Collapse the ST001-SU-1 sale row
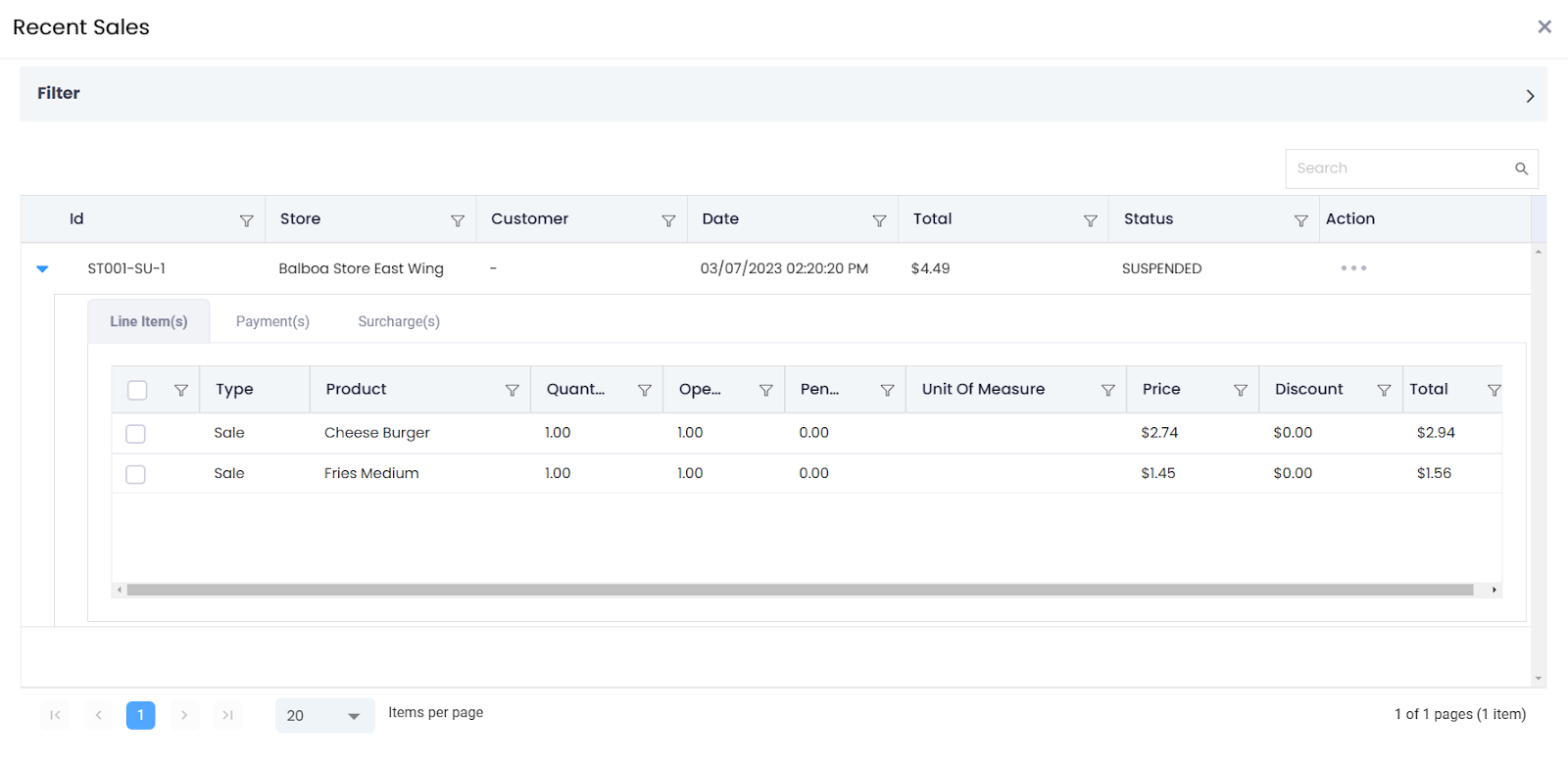This screenshot has height=764, width=1568. click(x=42, y=268)
